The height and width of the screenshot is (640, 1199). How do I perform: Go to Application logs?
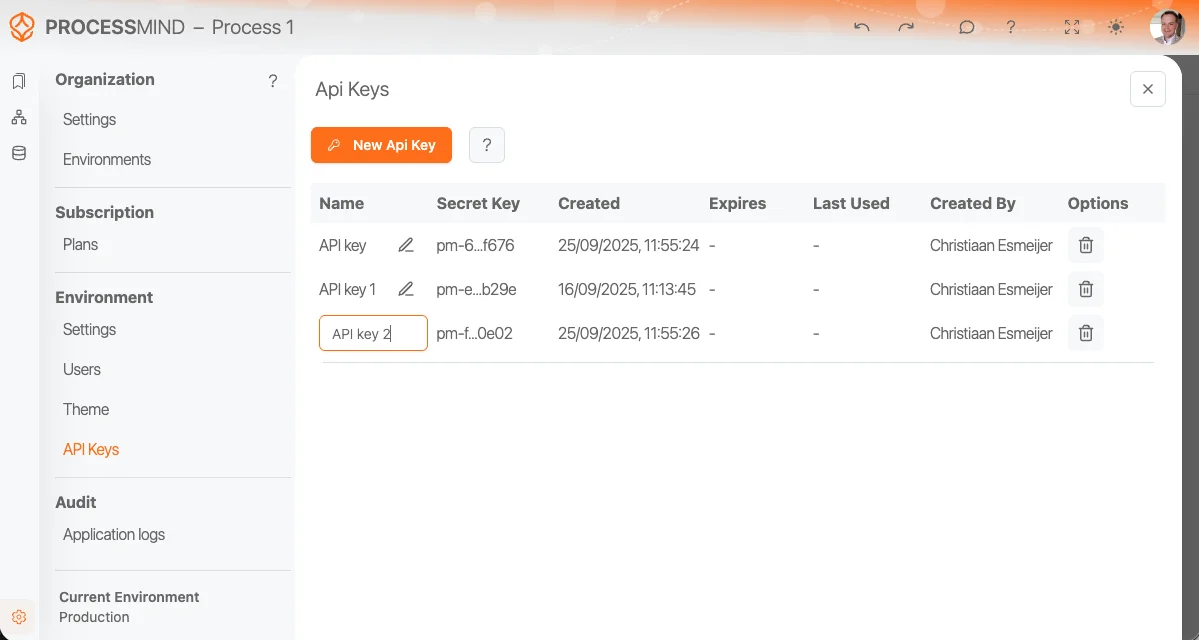(114, 534)
